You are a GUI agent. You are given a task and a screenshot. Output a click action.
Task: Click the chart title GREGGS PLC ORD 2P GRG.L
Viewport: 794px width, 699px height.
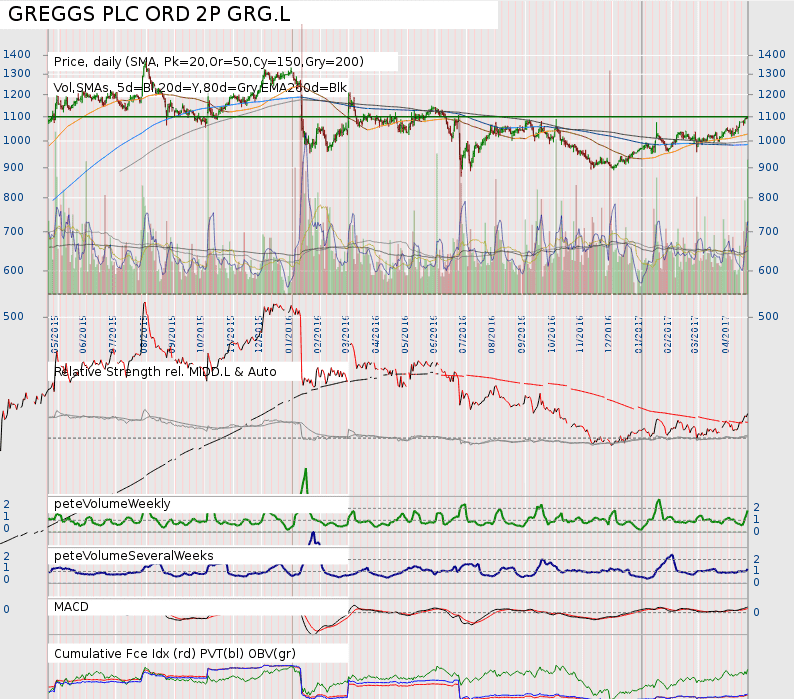pos(149,14)
